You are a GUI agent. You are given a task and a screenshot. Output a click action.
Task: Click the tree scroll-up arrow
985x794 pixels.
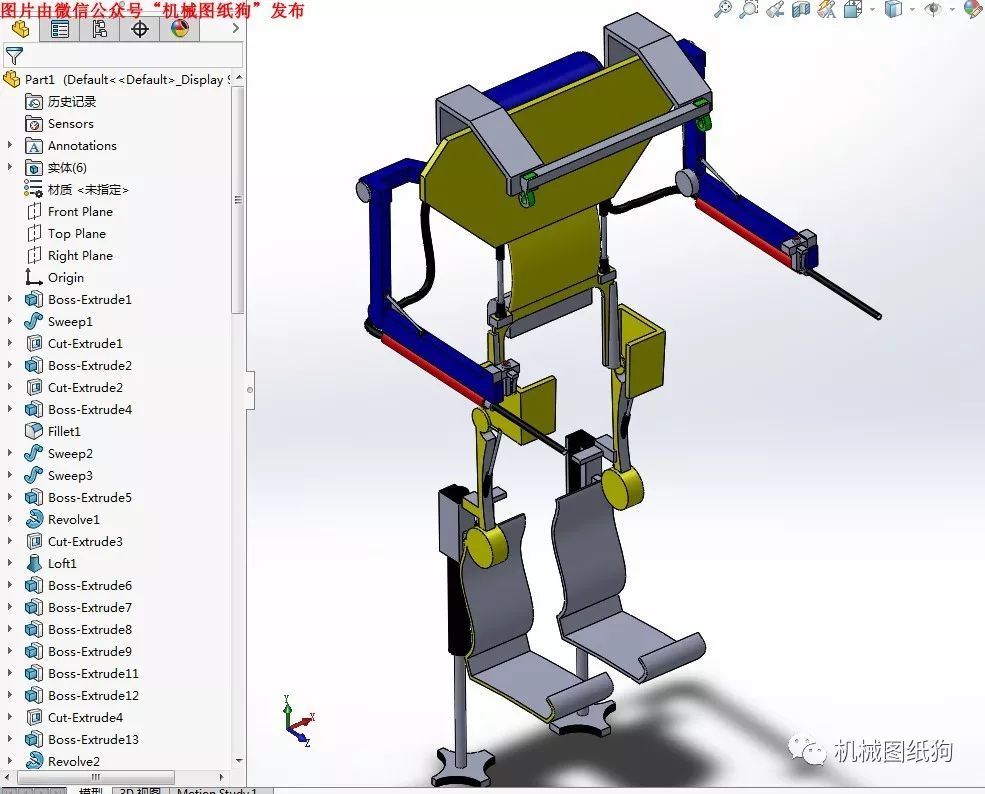[x=239, y=79]
